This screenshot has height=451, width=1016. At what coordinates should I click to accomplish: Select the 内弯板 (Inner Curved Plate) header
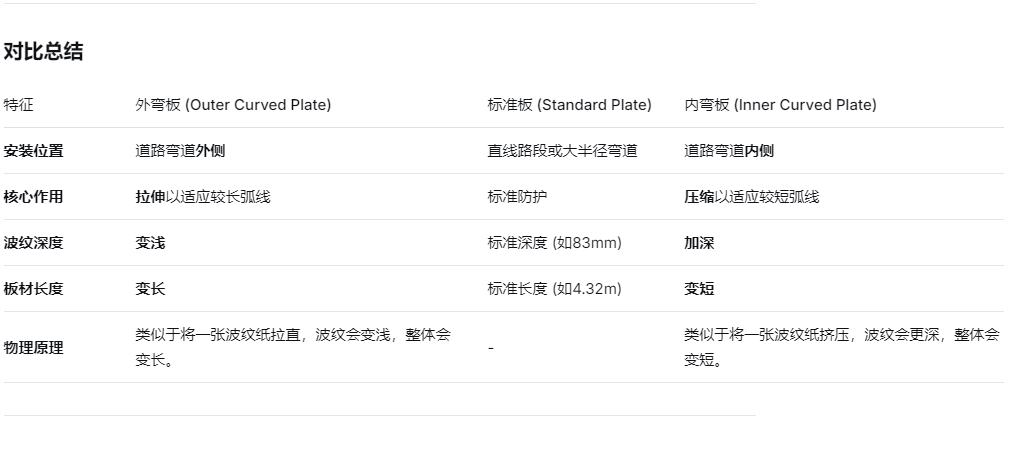[780, 105]
